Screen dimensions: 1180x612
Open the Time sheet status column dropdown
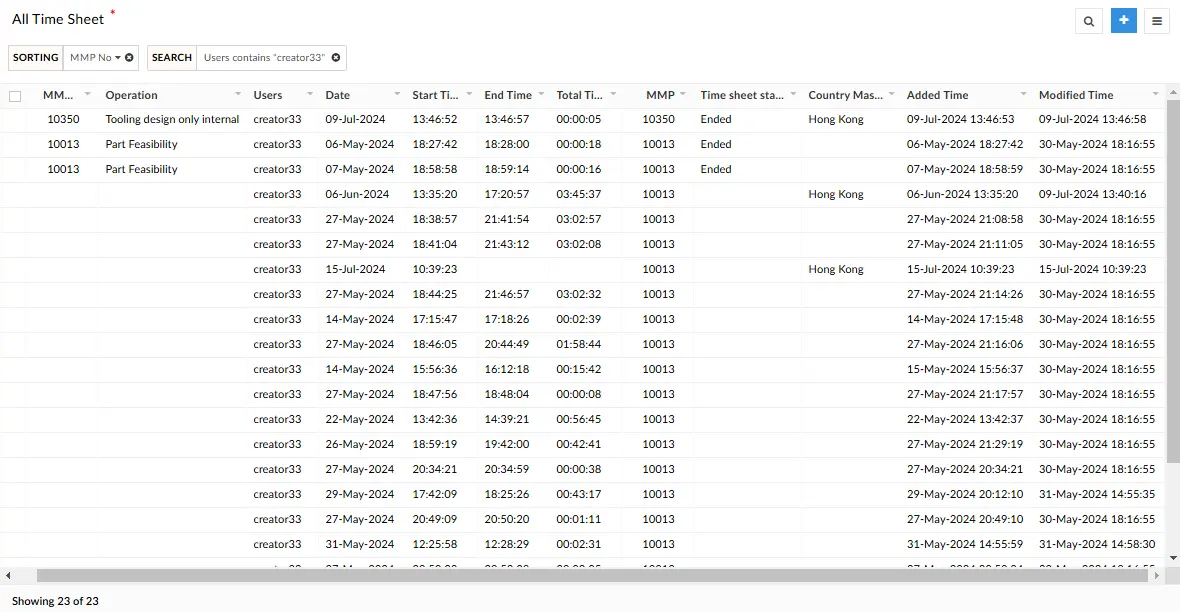coord(794,95)
